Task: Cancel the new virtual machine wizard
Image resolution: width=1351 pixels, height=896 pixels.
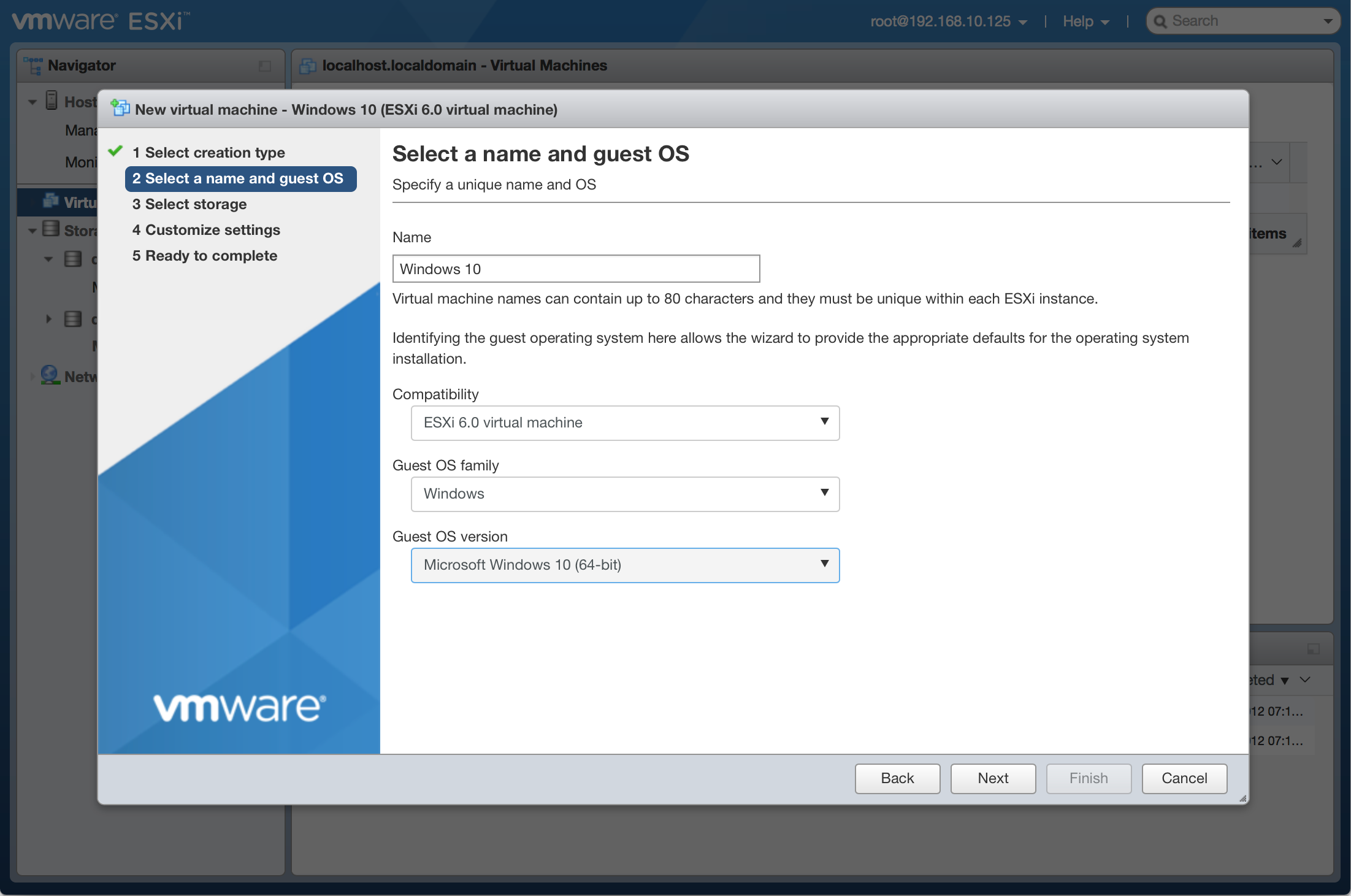Action: (x=1184, y=778)
